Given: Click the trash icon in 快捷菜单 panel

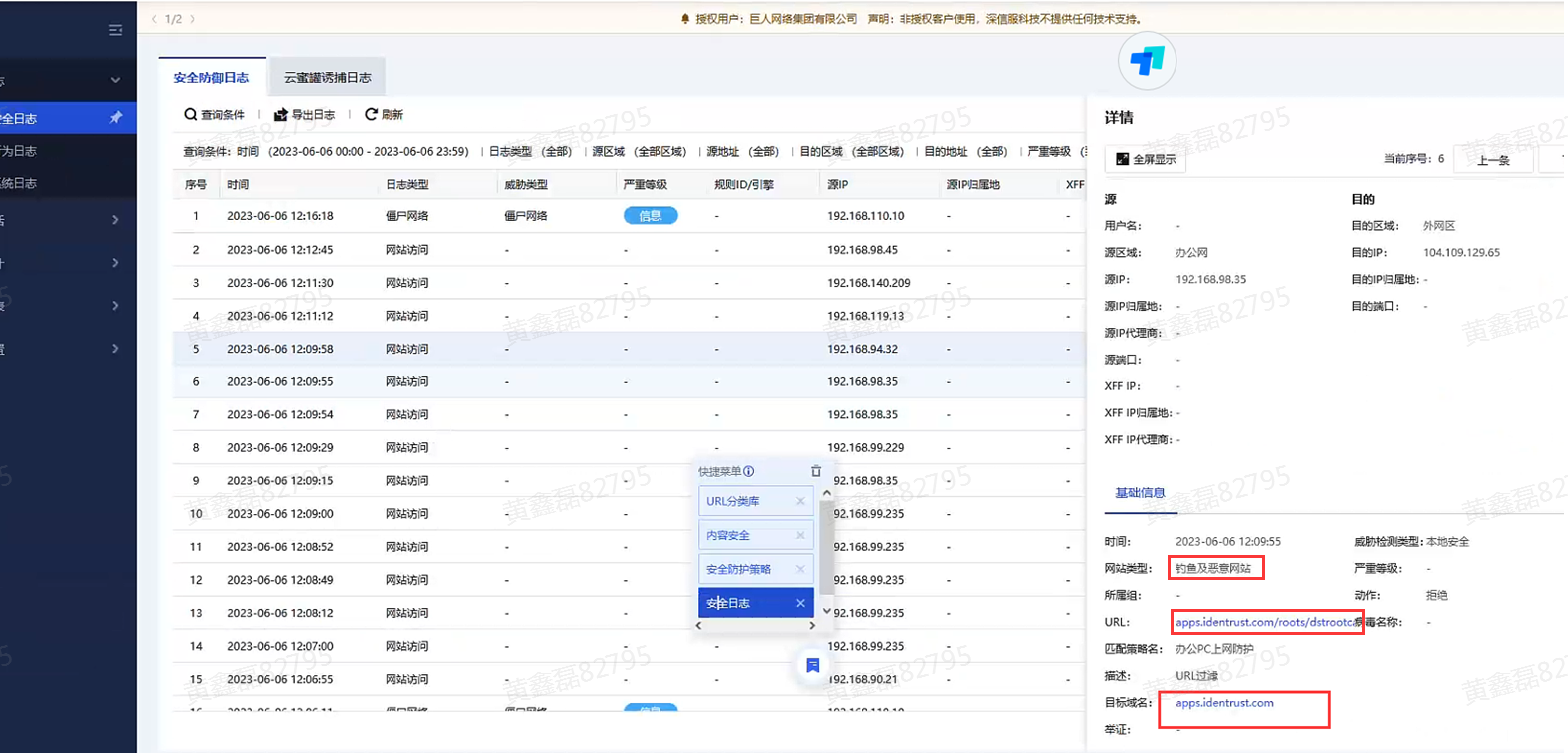Looking at the screenshot, I should click(816, 471).
